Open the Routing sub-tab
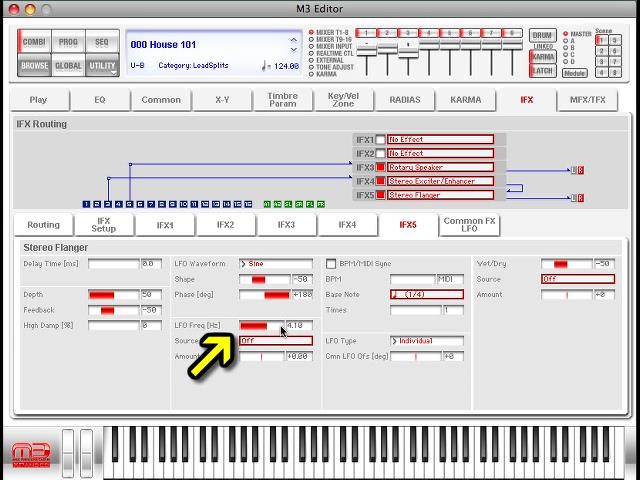The width and height of the screenshot is (640, 480). click(x=43, y=225)
